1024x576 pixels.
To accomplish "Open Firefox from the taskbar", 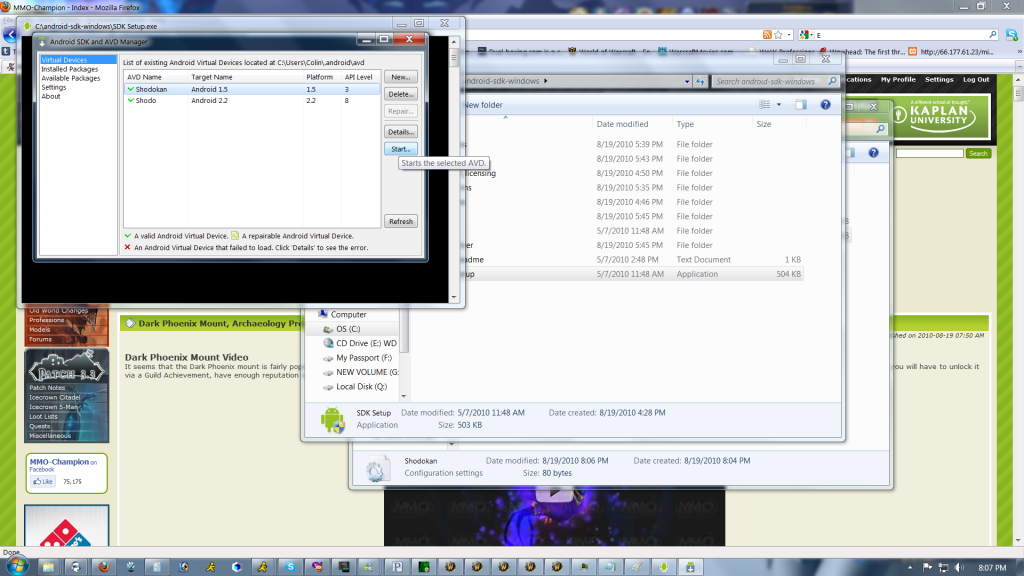I will [x=103, y=567].
